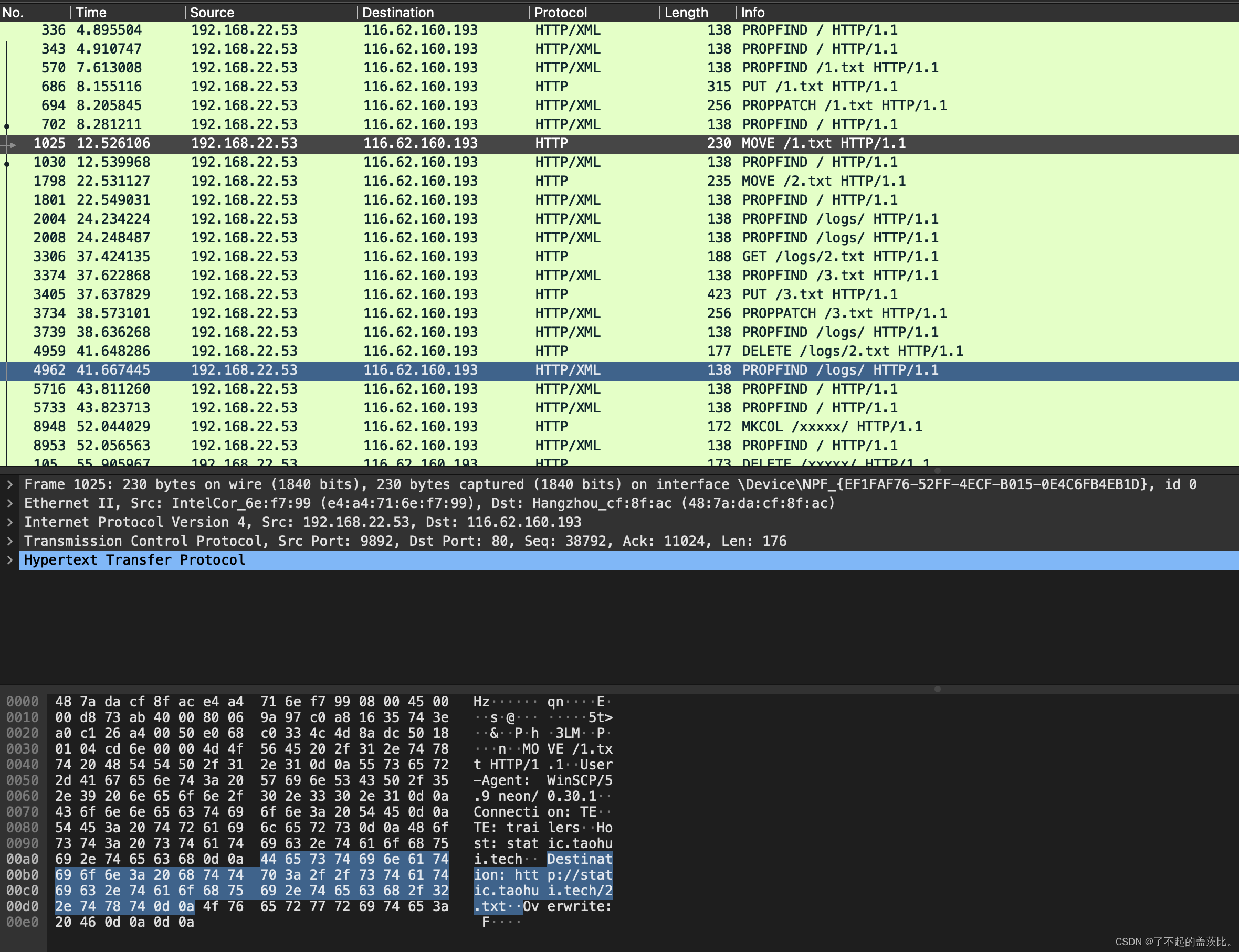
Task: Click hex row 0030 containing MOVE bytes
Action: (x=251, y=748)
